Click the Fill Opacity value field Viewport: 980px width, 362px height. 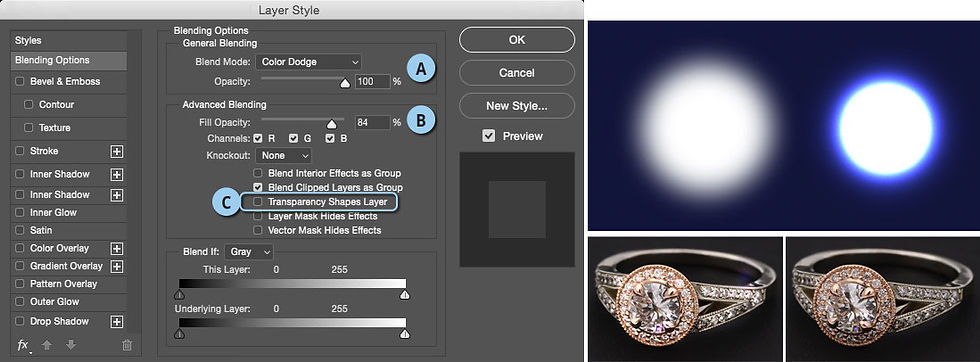pyautogui.click(x=373, y=123)
